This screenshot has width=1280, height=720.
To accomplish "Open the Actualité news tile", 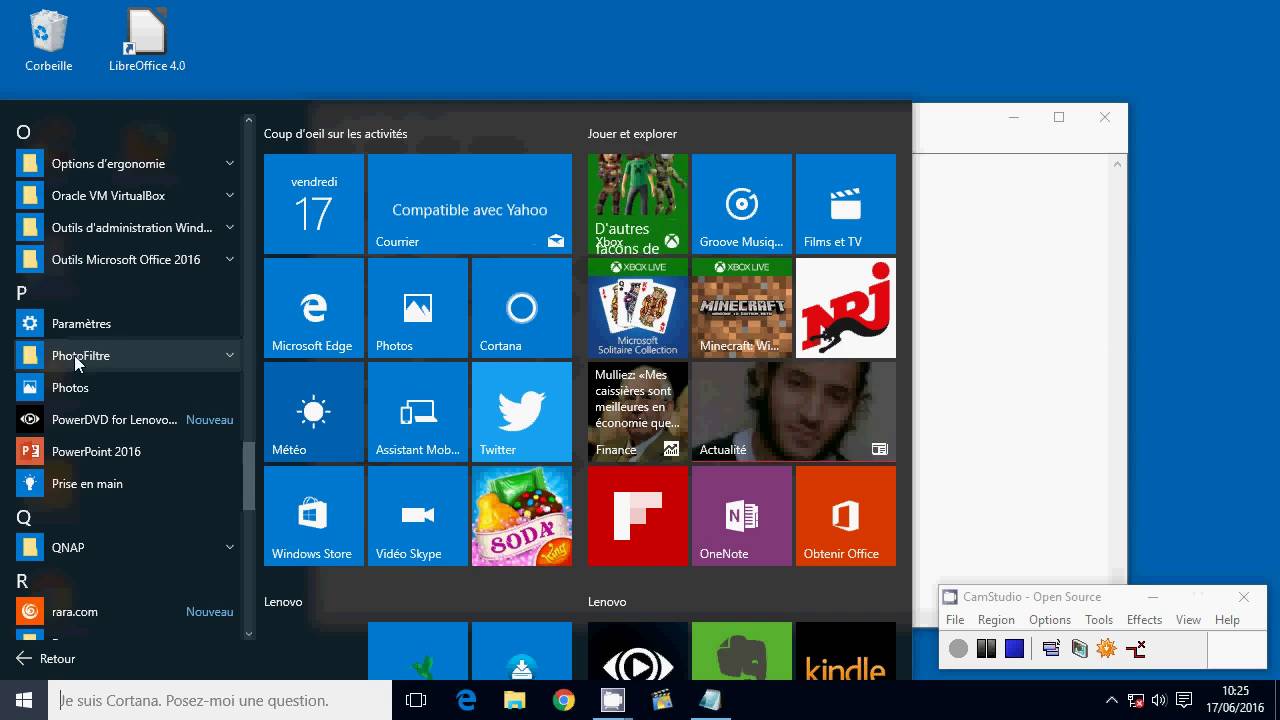I will click(794, 412).
